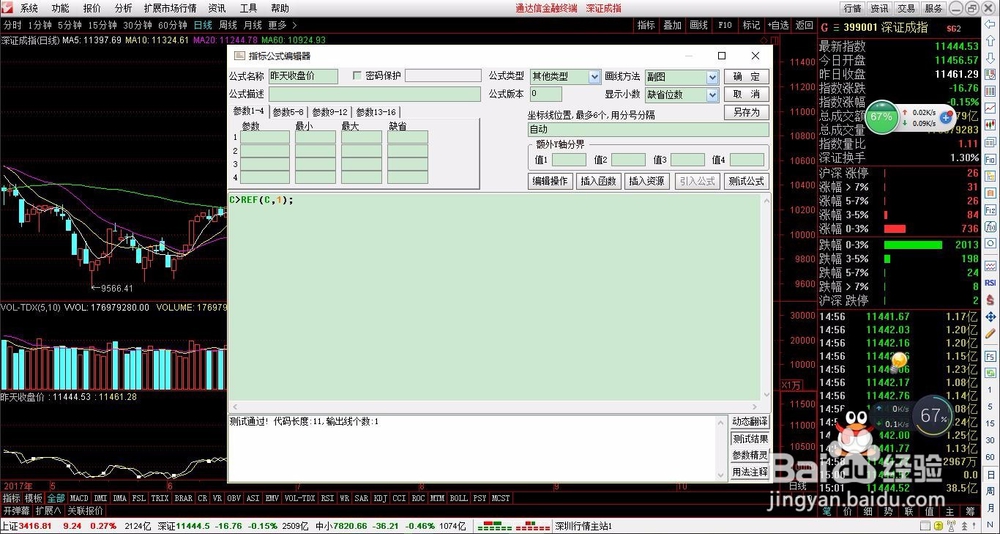This screenshot has width=1000, height=534.
Task: Click the 公式版本 input field
Action: (x=546, y=94)
